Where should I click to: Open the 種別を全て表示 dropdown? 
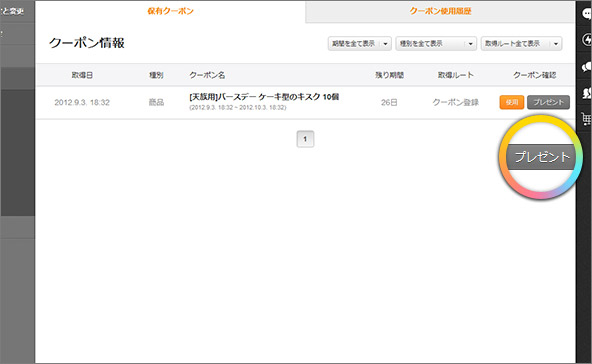click(436, 44)
